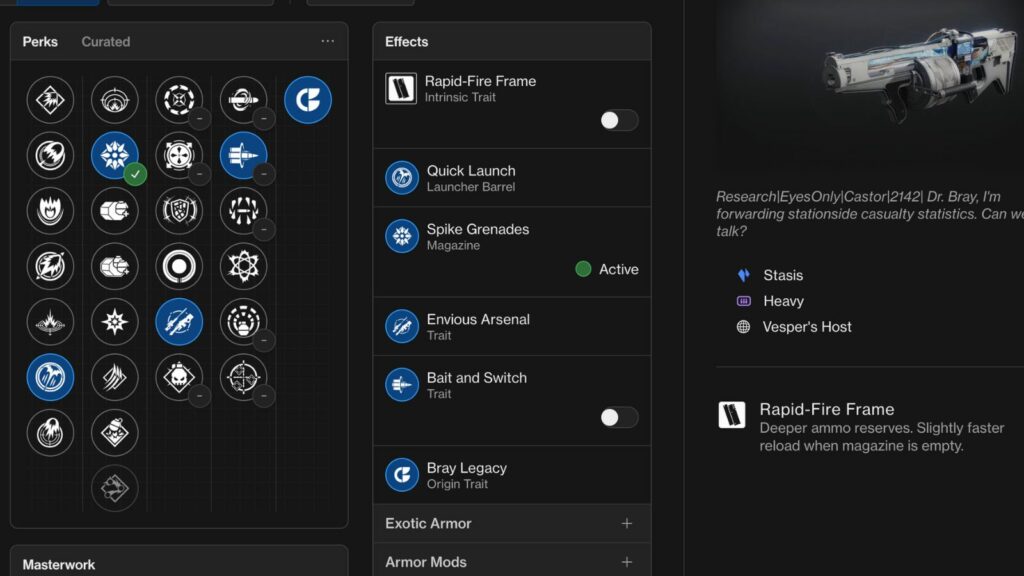Click Rapid-Fire Frame icon in weapon details panel

(731, 415)
